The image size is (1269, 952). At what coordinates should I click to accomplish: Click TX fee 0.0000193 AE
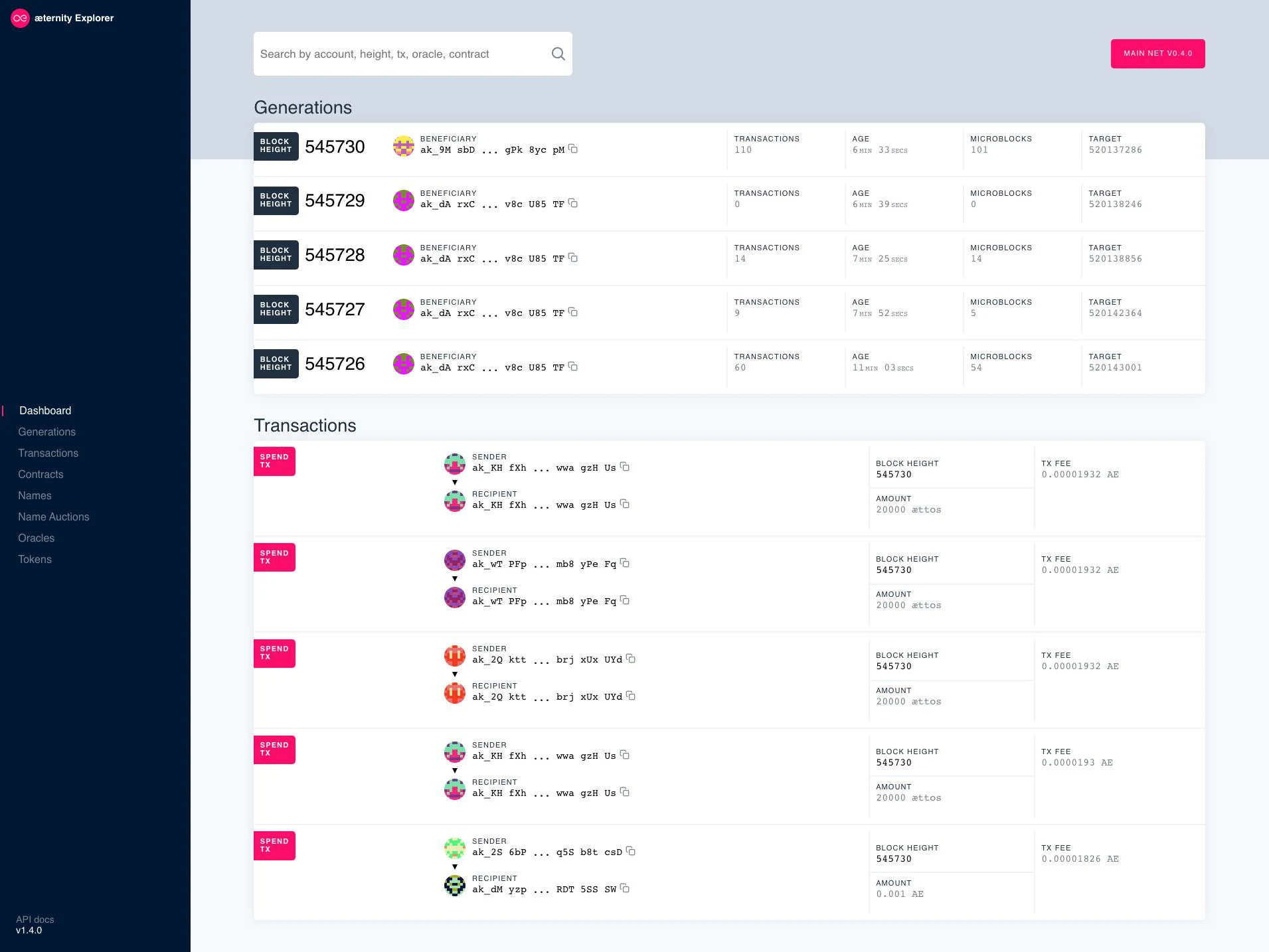click(1077, 763)
